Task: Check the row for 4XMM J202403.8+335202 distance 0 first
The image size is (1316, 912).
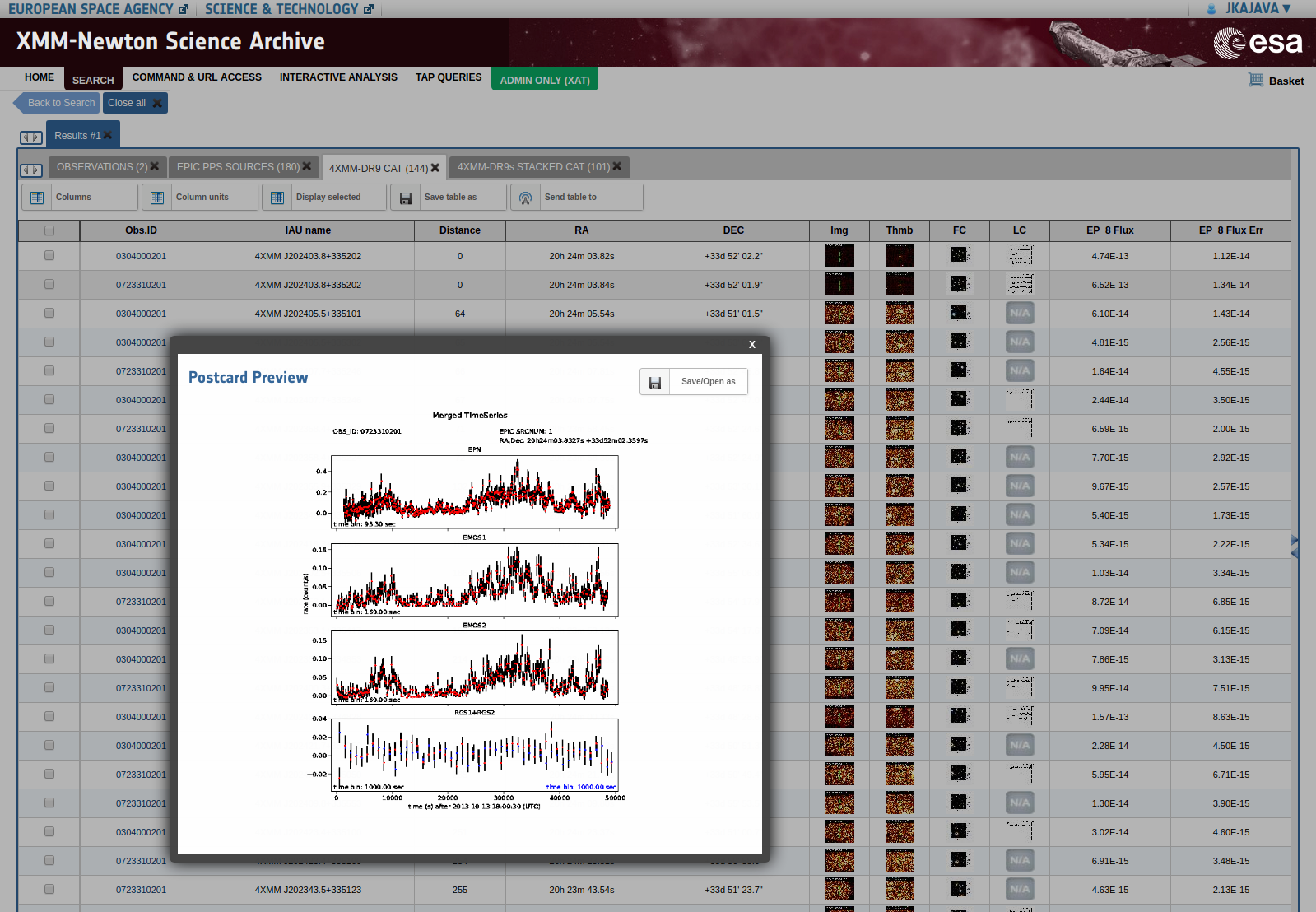Action: coord(49,256)
